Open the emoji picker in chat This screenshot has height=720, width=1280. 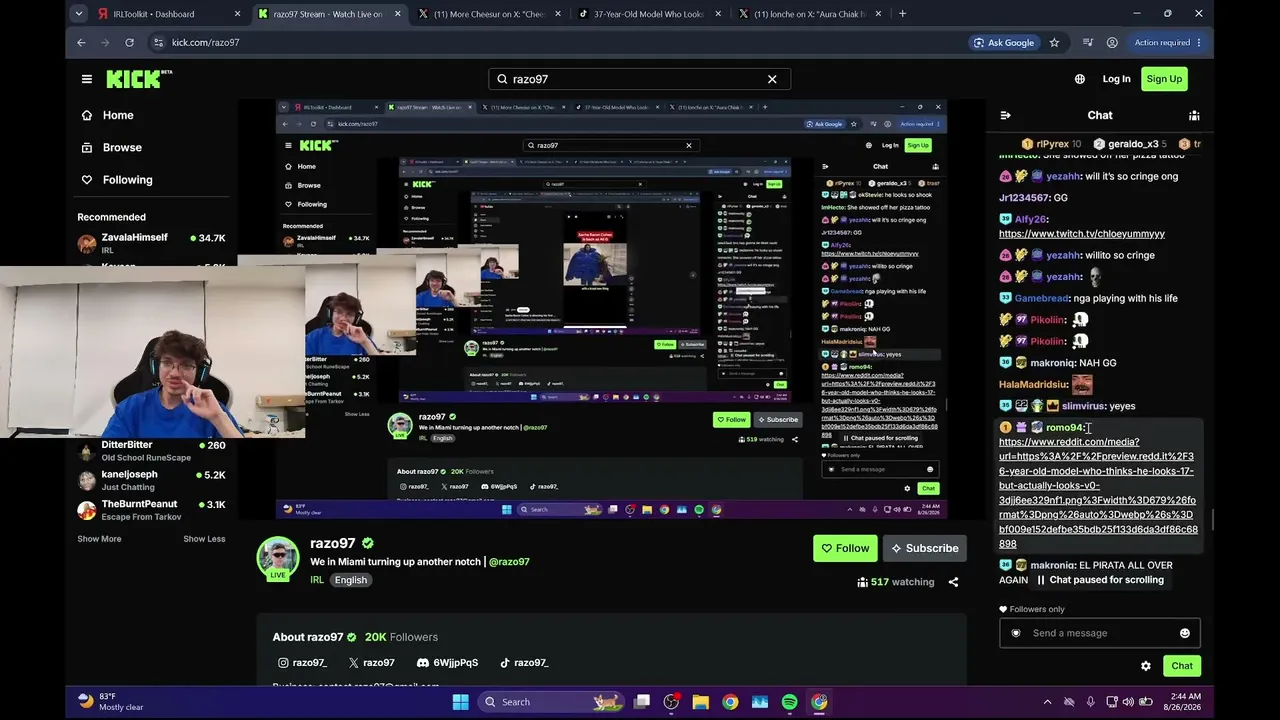coord(1185,633)
